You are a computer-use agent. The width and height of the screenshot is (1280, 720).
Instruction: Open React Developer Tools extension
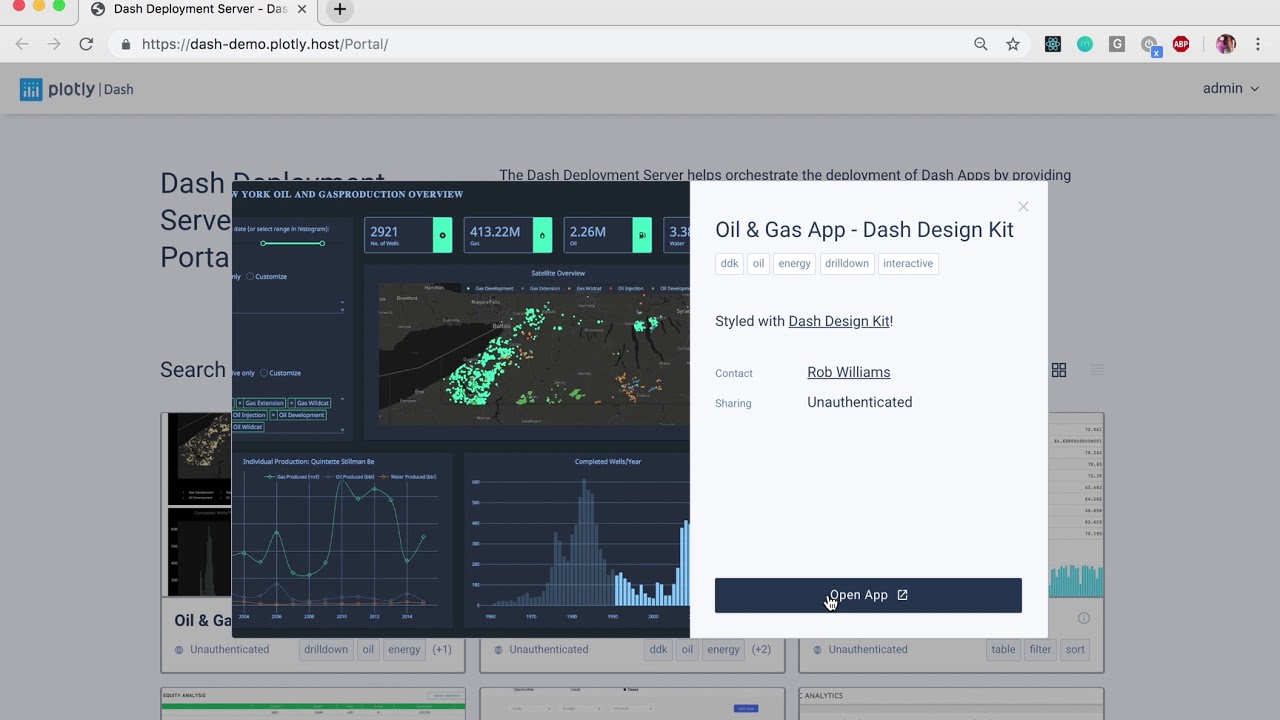[x=1053, y=44]
